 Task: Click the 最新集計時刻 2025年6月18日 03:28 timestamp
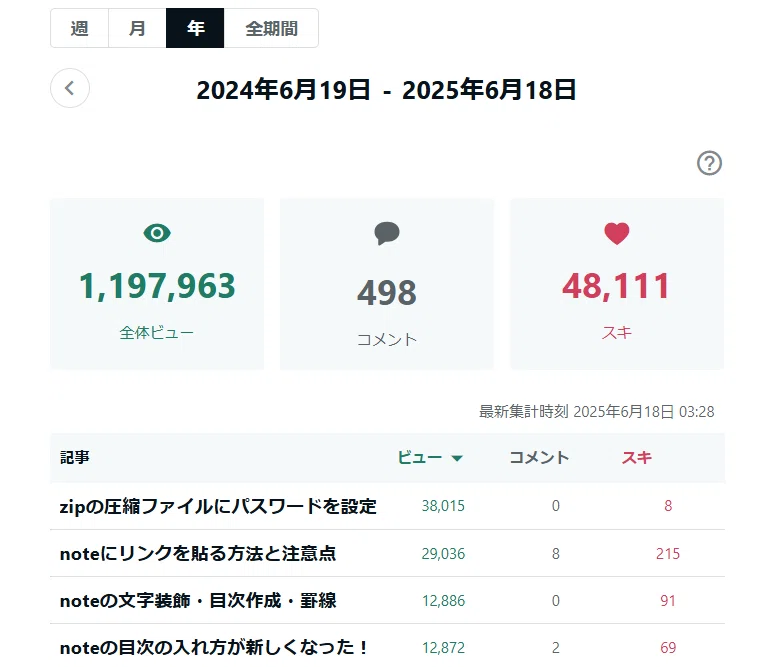[x=597, y=411]
